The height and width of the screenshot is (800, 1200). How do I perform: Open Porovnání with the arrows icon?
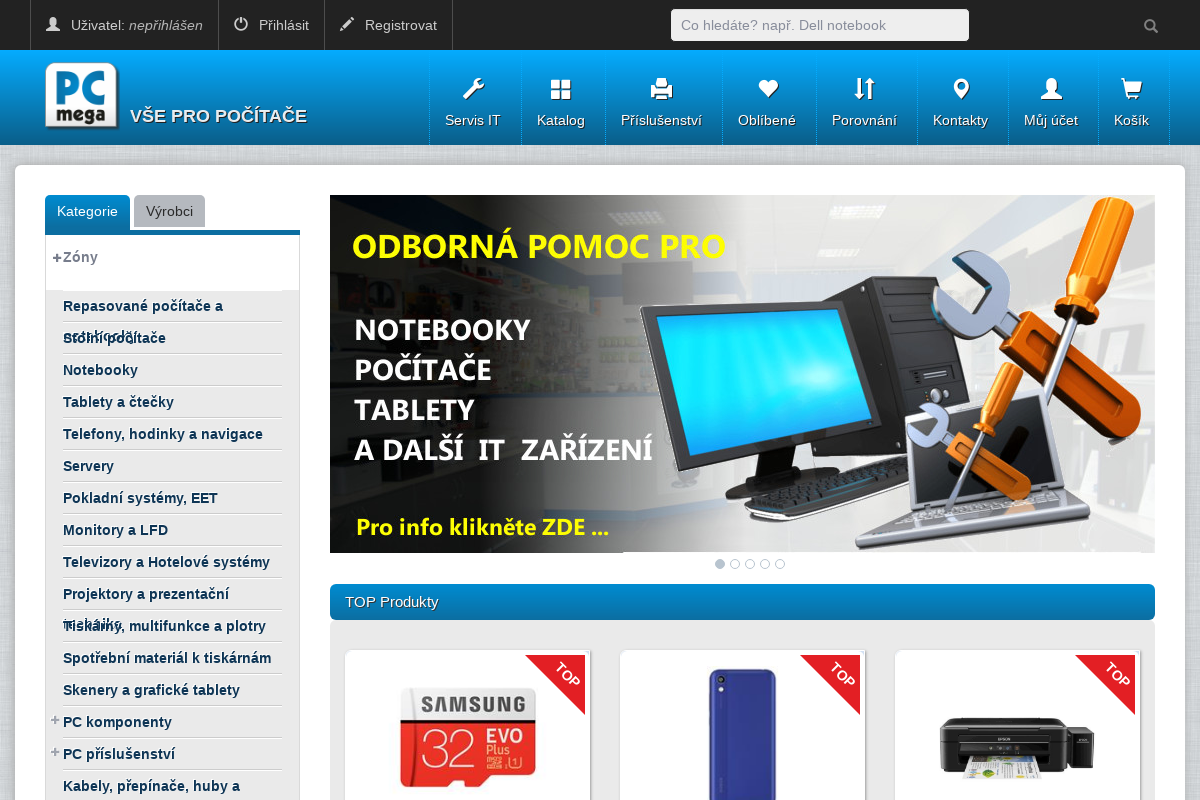pyautogui.click(x=866, y=88)
